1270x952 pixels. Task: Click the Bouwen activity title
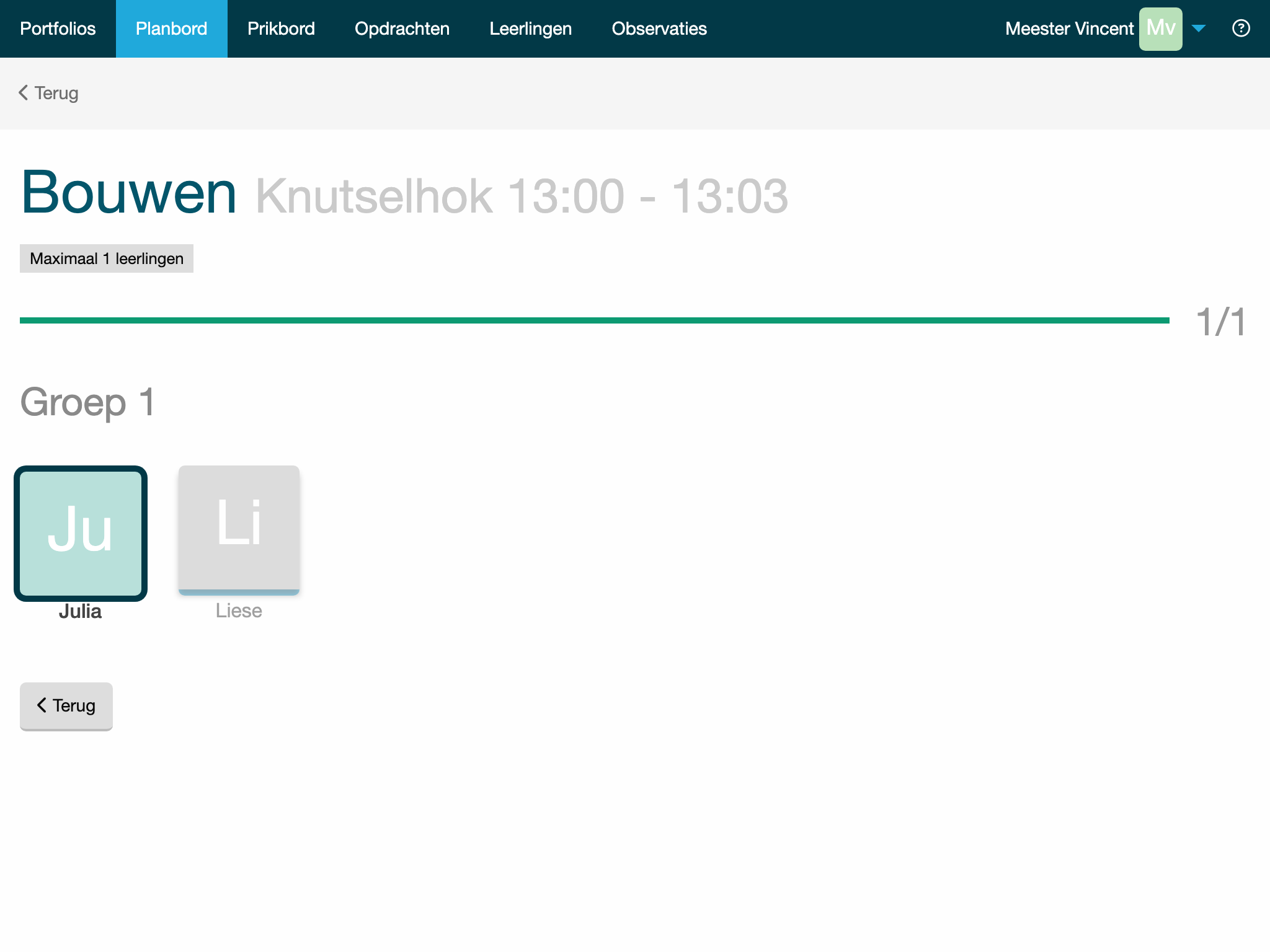pyautogui.click(x=129, y=193)
